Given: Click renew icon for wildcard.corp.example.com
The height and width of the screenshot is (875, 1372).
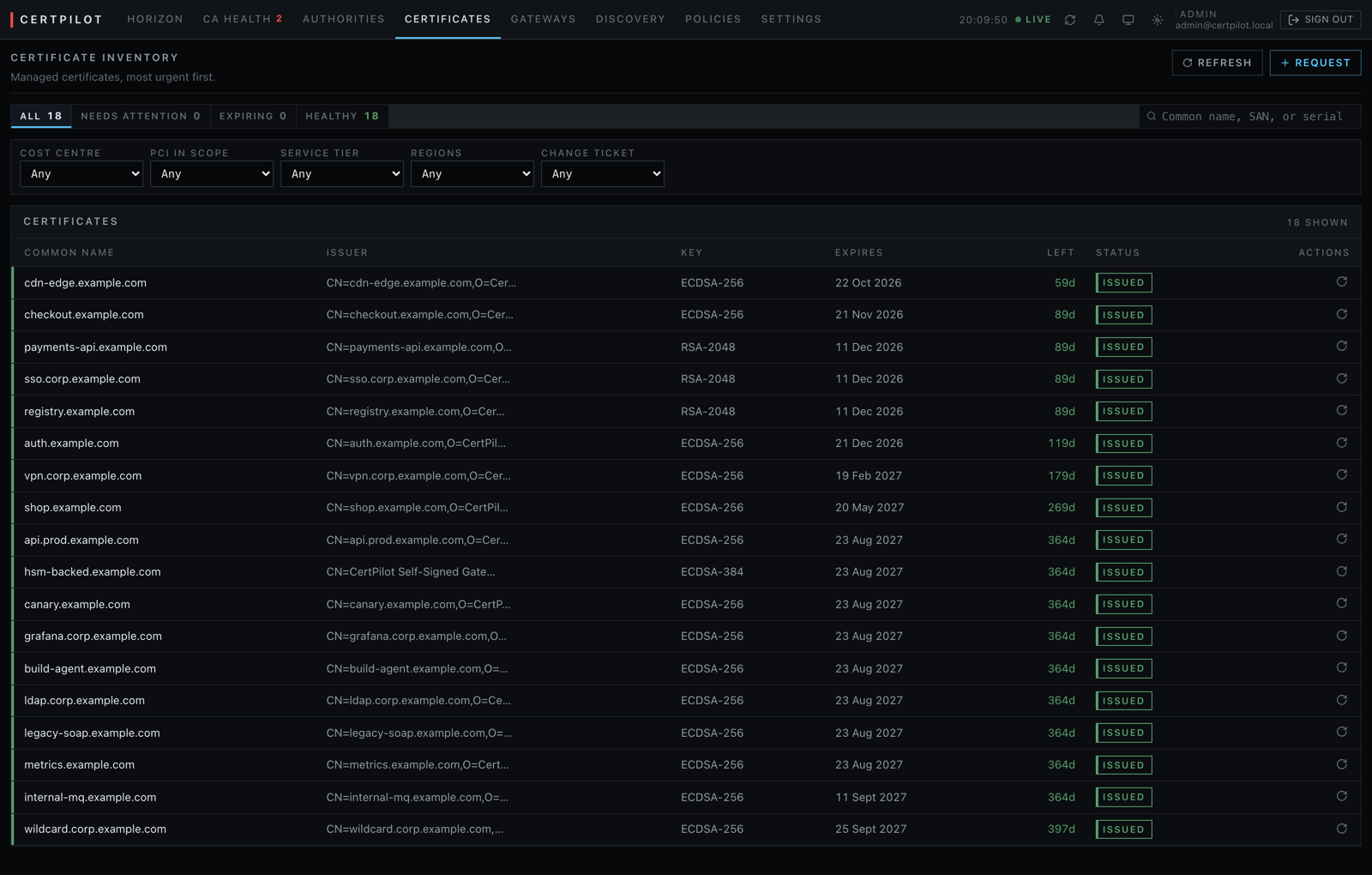Looking at the screenshot, I should coord(1342,830).
